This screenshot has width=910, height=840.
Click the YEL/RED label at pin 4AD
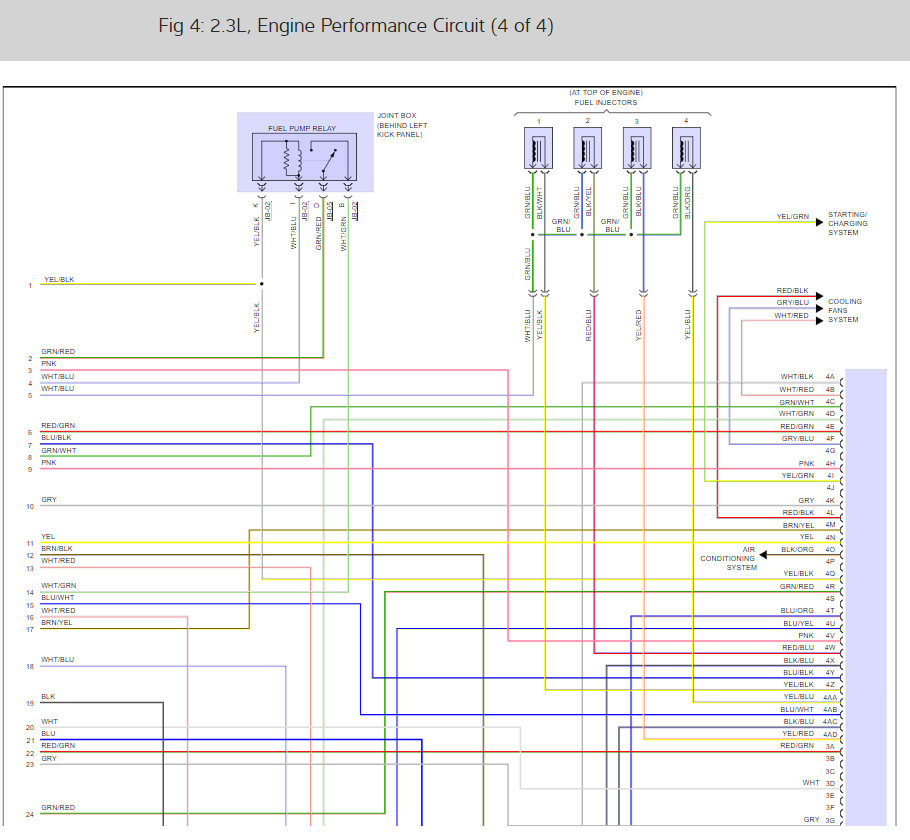[x=798, y=734]
